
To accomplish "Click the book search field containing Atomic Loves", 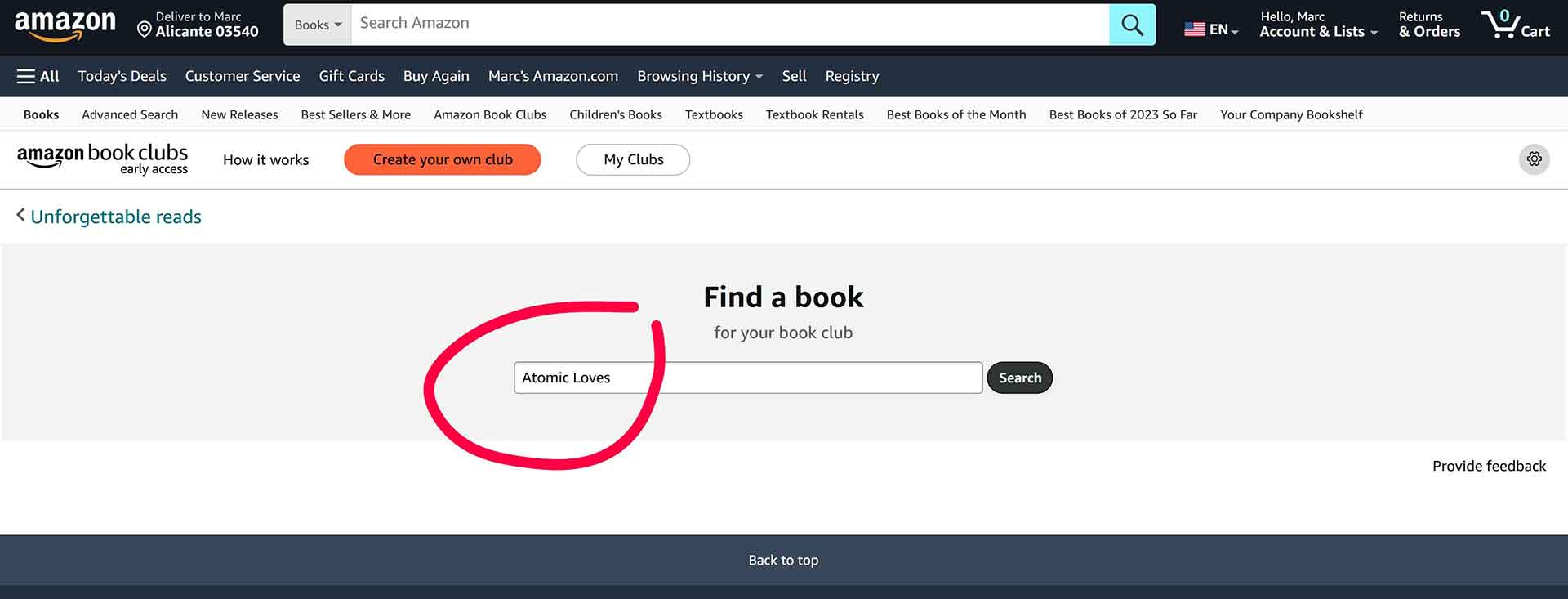I will [748, 378].
